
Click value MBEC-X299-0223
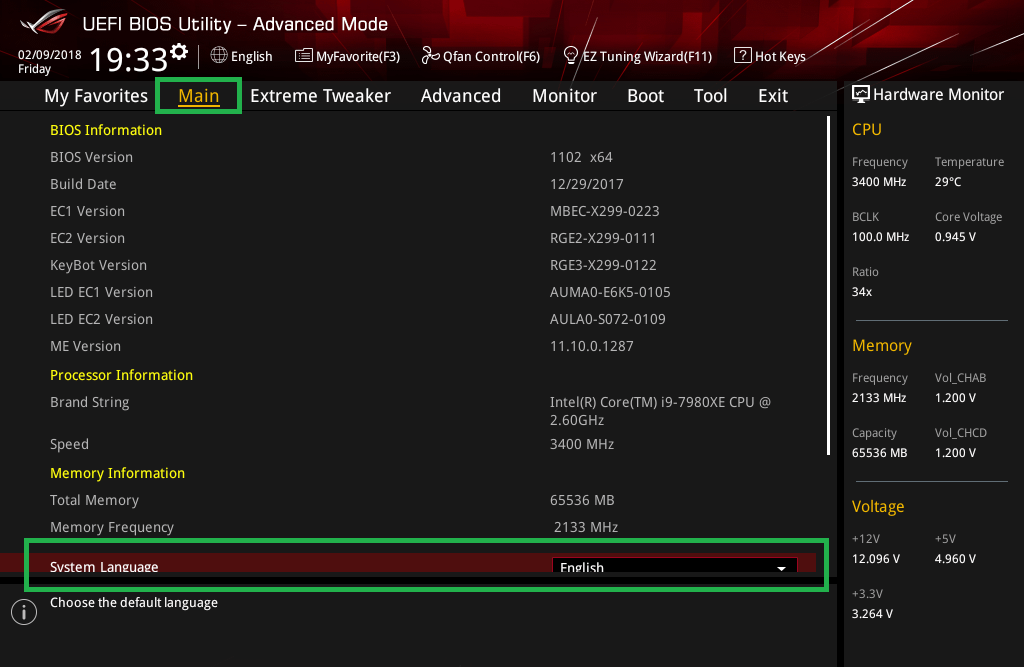tap(605, 211)
